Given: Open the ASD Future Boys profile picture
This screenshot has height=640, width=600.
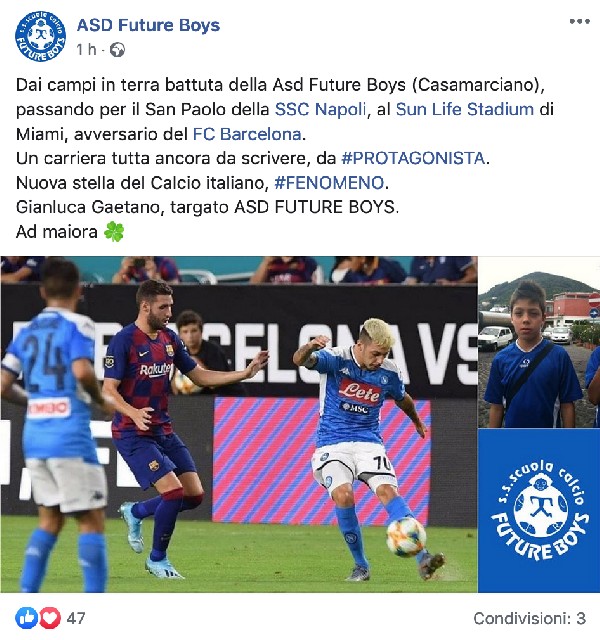Looking at the screenshot, I should (40, 36).
